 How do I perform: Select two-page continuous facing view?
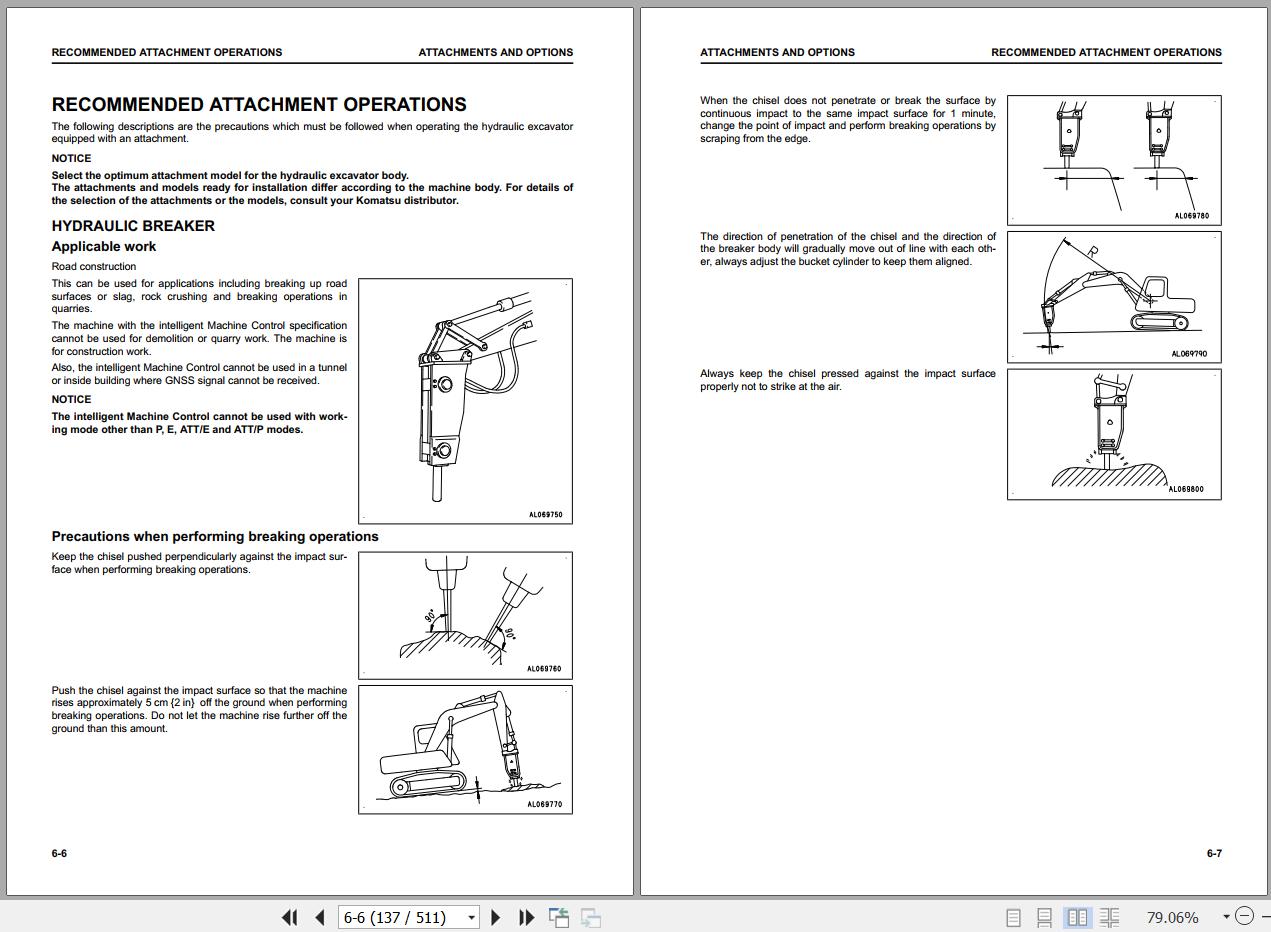click(1109, 917)
